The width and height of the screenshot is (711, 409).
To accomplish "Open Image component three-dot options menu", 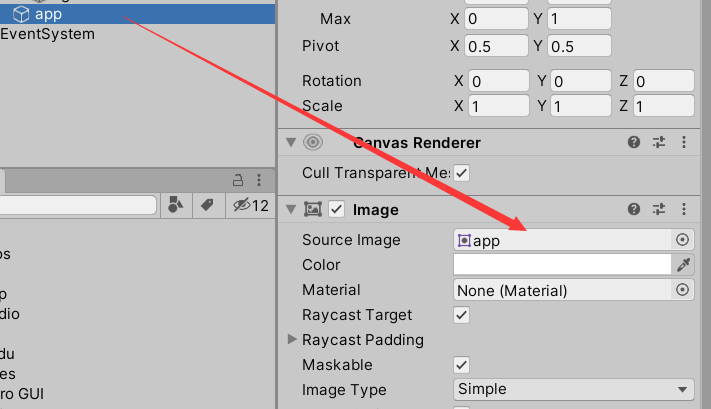I will [x=684, y=209].
